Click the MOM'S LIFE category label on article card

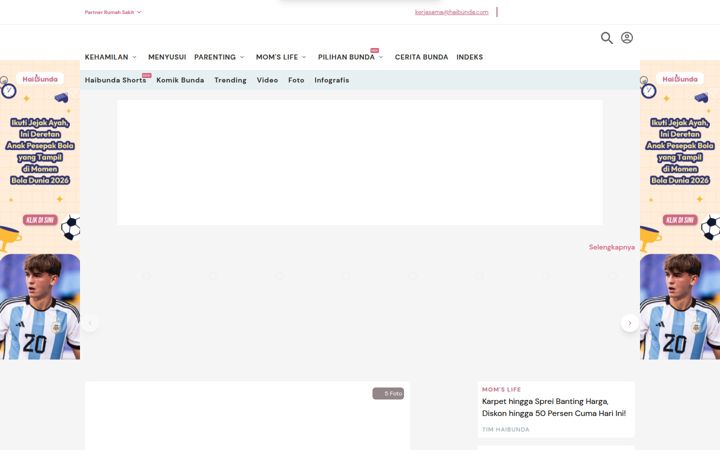coord(501,389)
